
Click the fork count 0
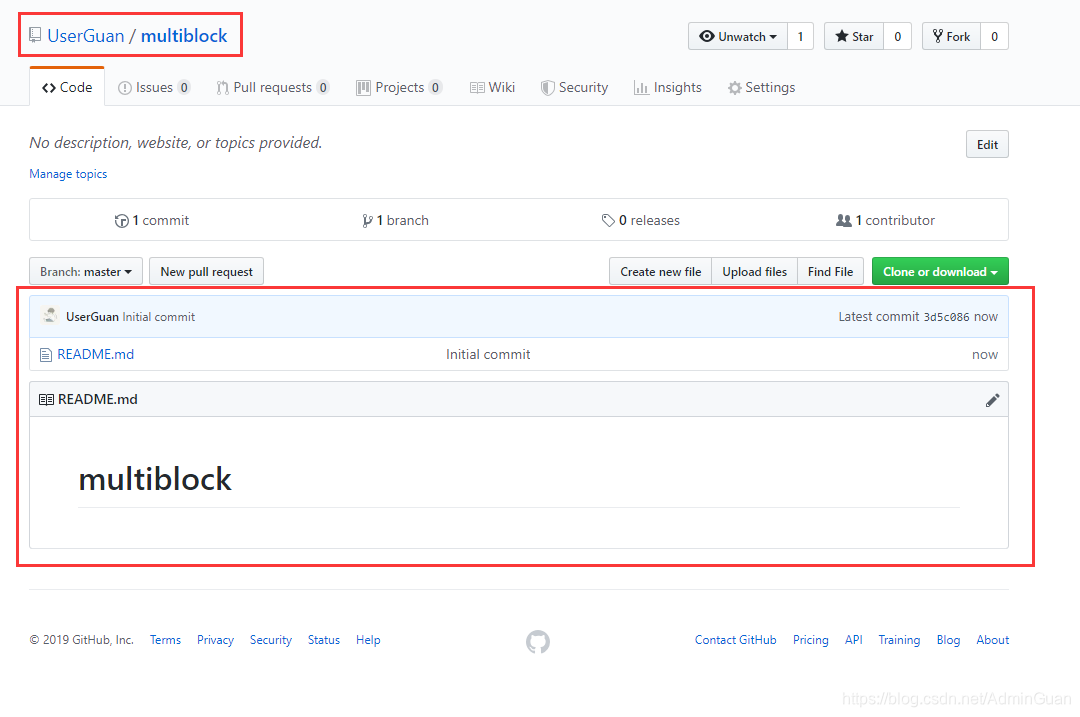pyautogui.click(x=995, y=37)
